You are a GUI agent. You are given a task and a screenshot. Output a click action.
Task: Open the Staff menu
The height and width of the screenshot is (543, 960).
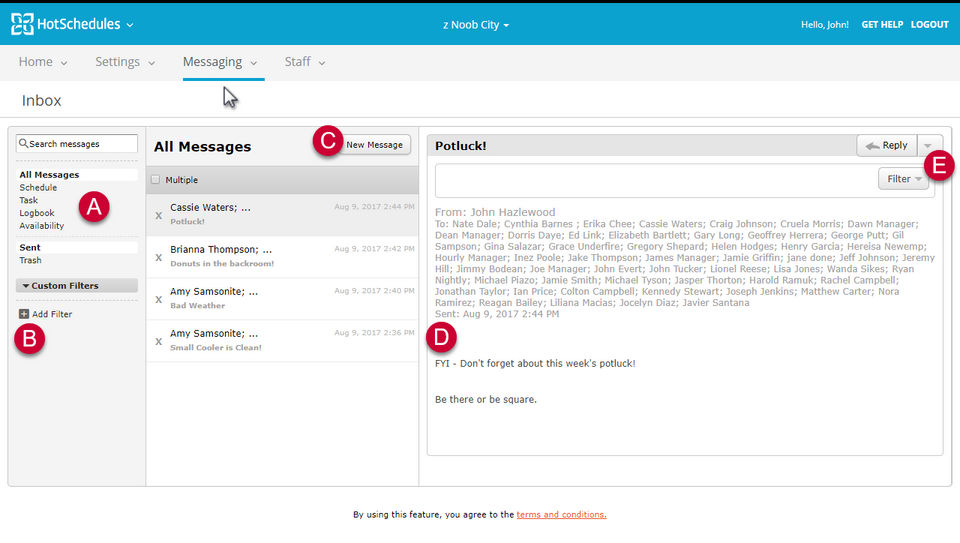[305, 62]
